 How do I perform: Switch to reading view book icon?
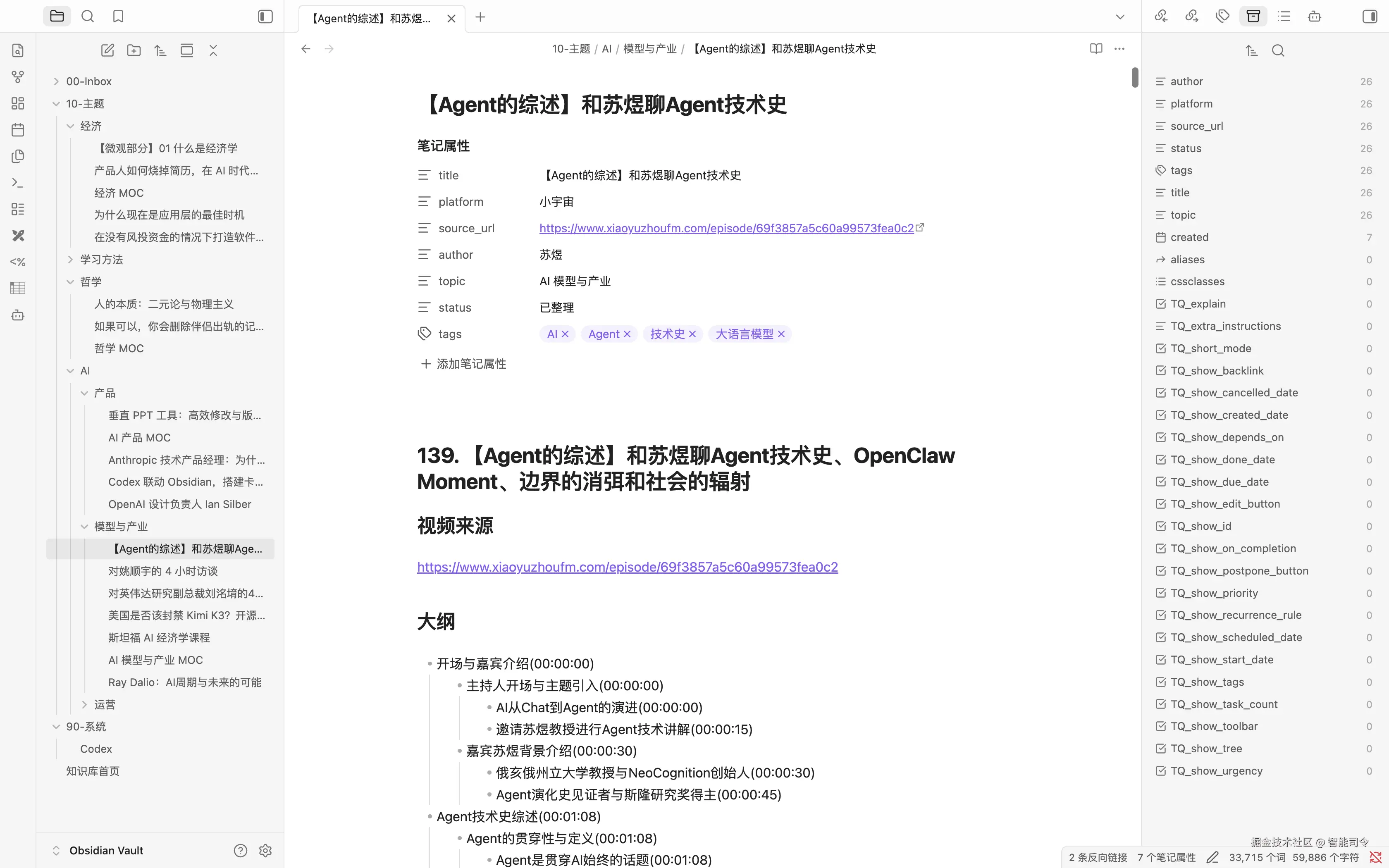click(1096, 49)
